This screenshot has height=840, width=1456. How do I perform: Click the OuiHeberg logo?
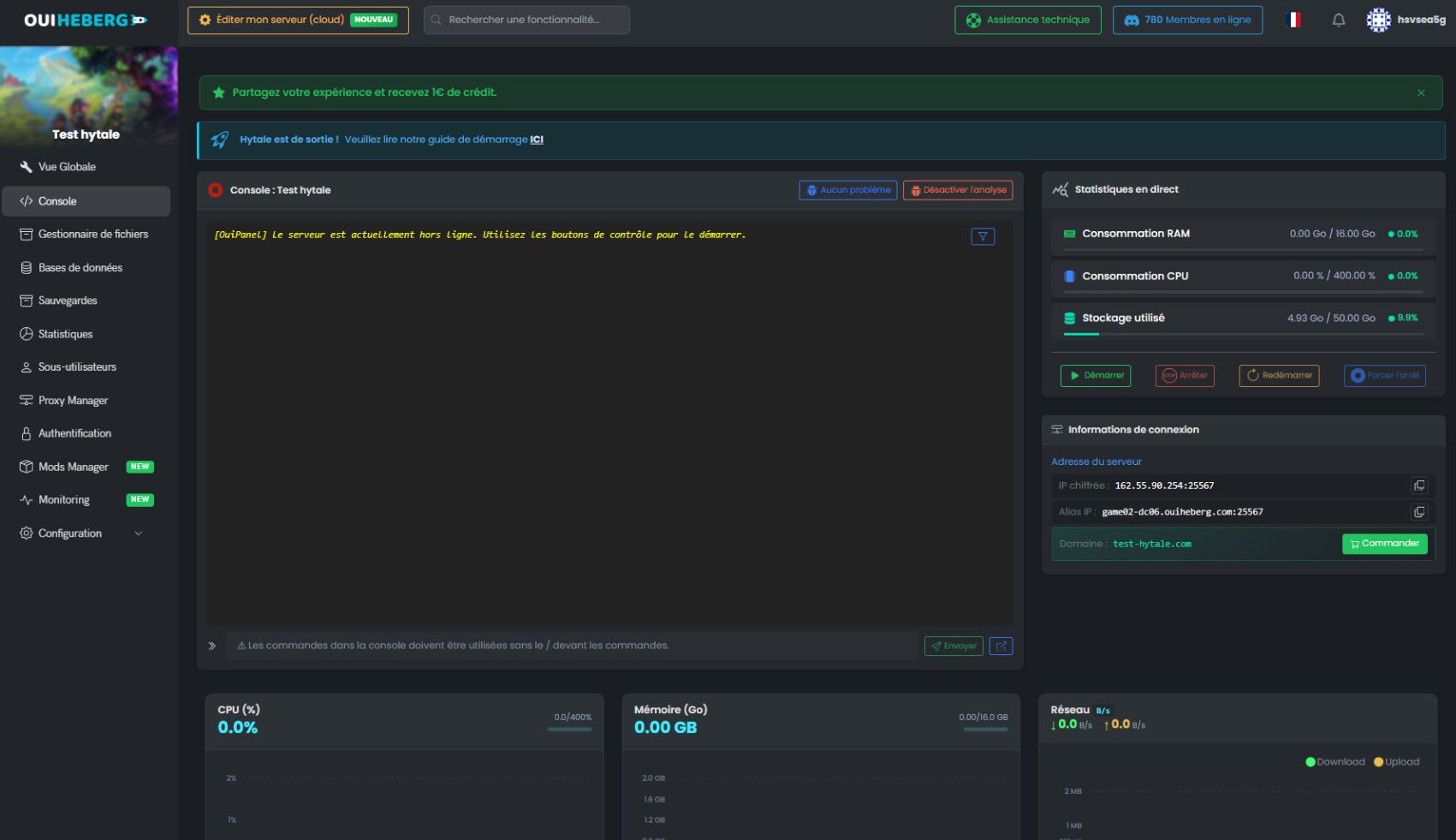click(x=86, y=20)
